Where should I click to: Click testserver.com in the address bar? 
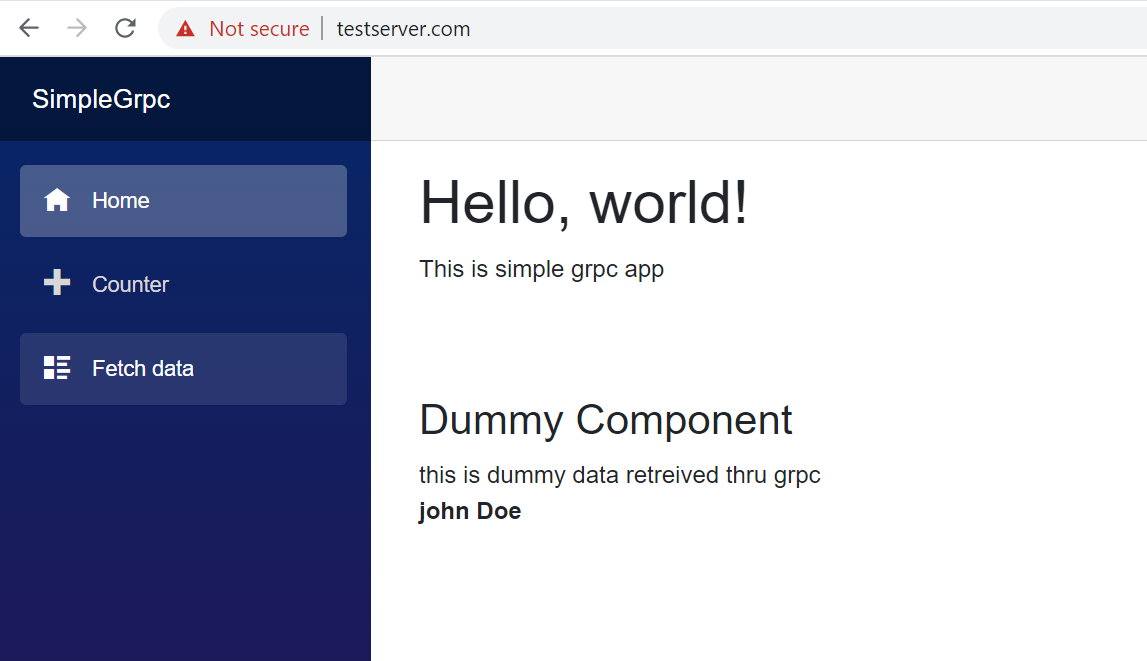pos(402,28)
